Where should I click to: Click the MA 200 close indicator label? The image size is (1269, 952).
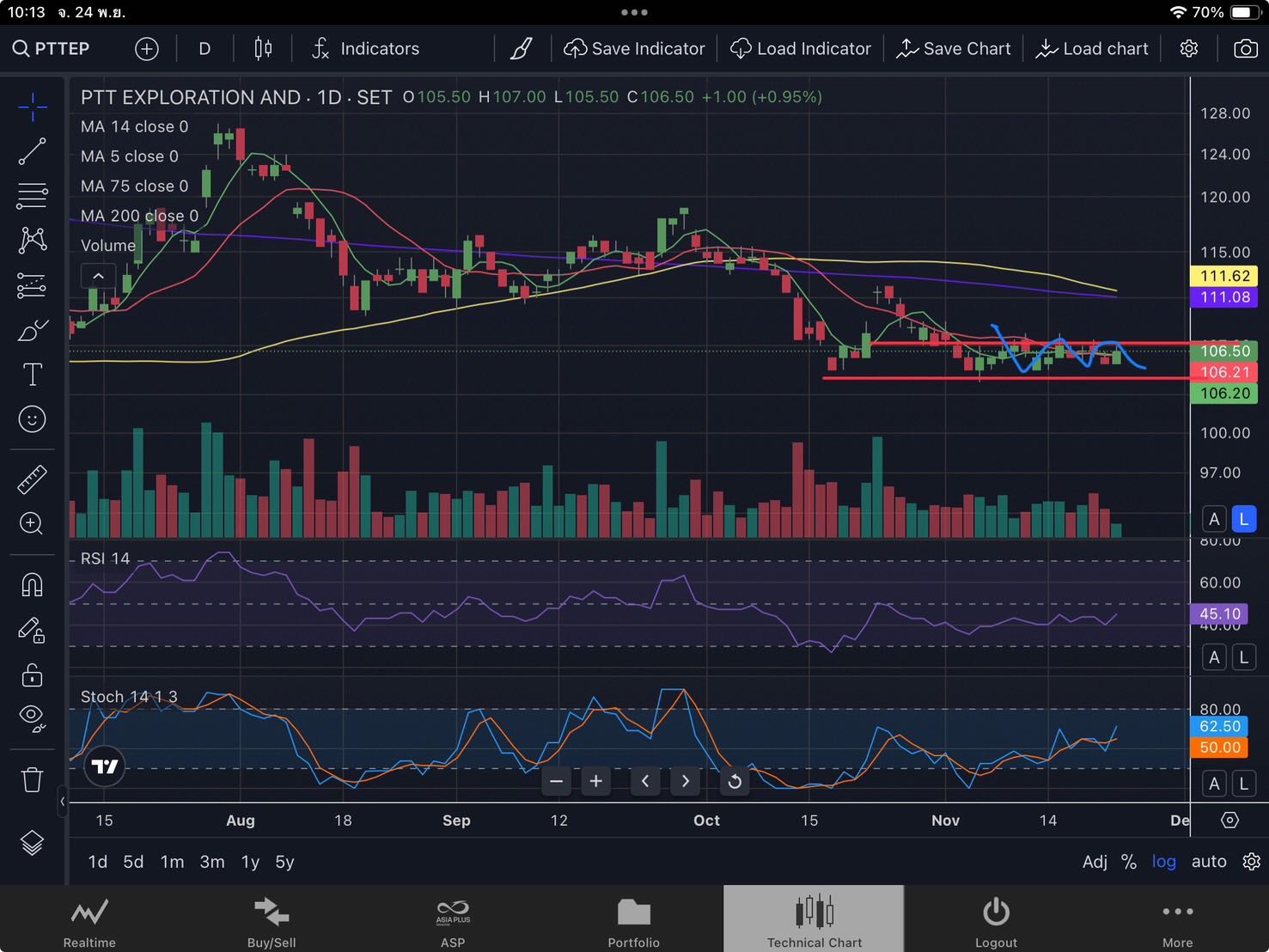click(139, 216)
